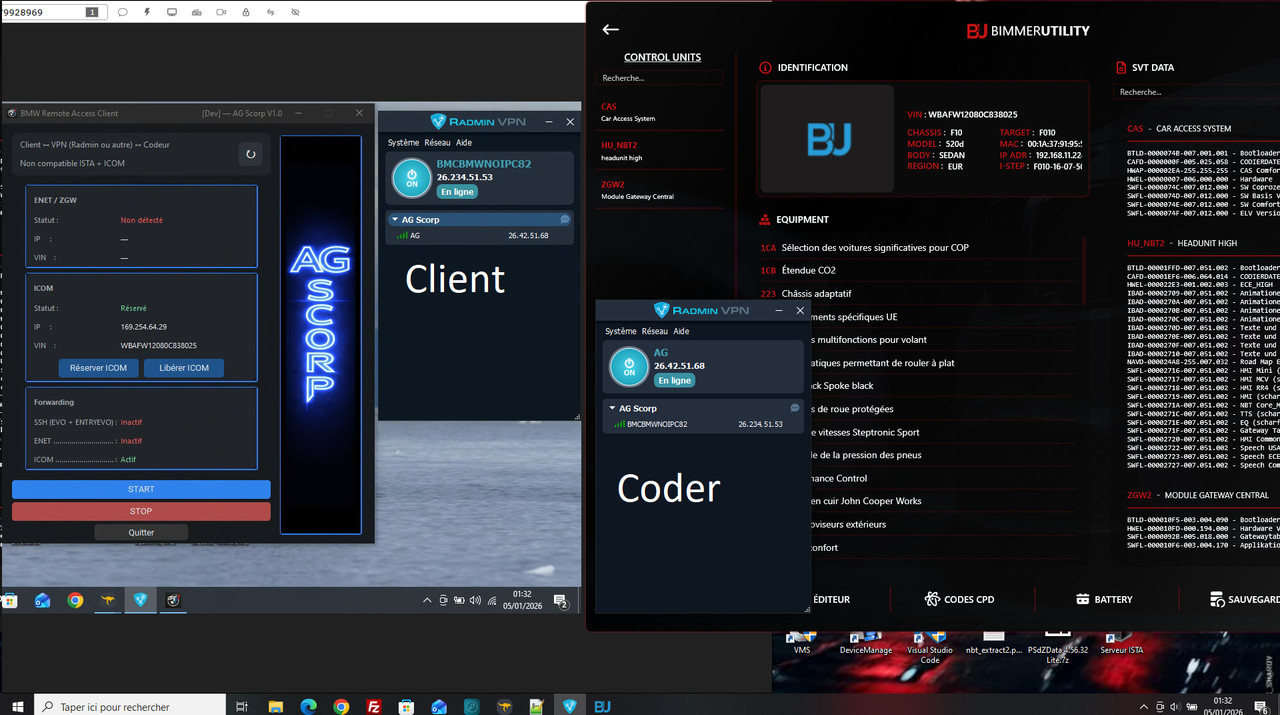1280x715 pixels.
Task: Toggle the crossed-out eye privacy icon in the remote toolbar
Action: coord(295,12)
